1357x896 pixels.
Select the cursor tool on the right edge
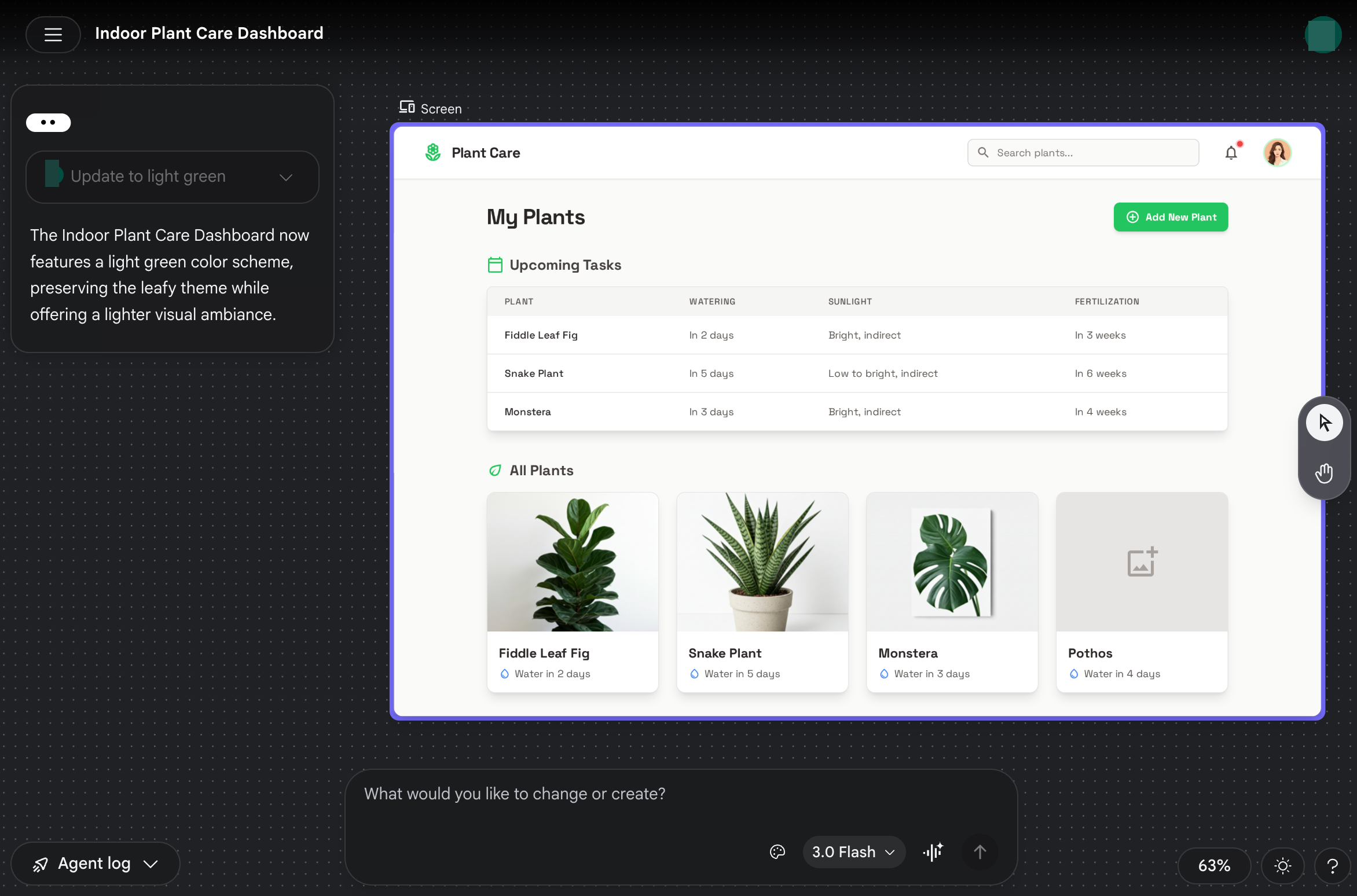[x=1324, y=422]
